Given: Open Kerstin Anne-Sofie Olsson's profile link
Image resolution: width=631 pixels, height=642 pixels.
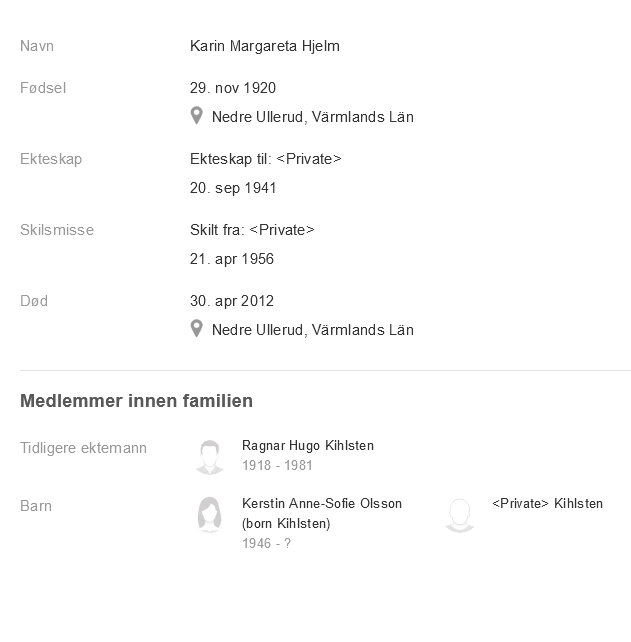Looking at the screenshot, I should (321, 504).
